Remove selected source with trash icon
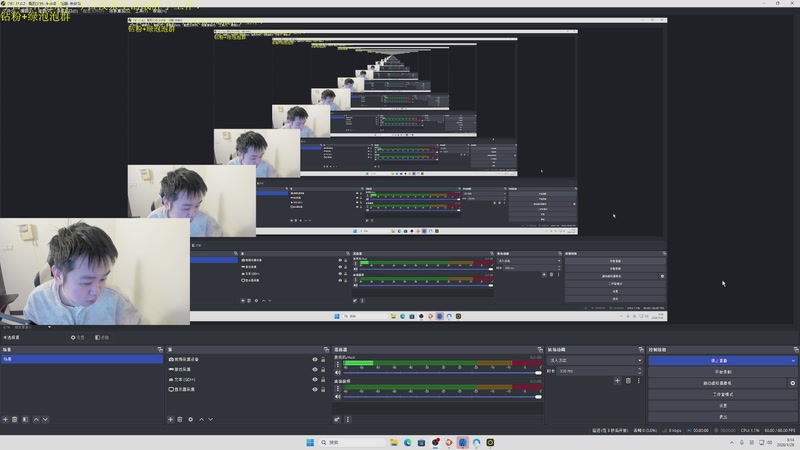This screenshot has width=800, height=450. (x=180, y=419)
